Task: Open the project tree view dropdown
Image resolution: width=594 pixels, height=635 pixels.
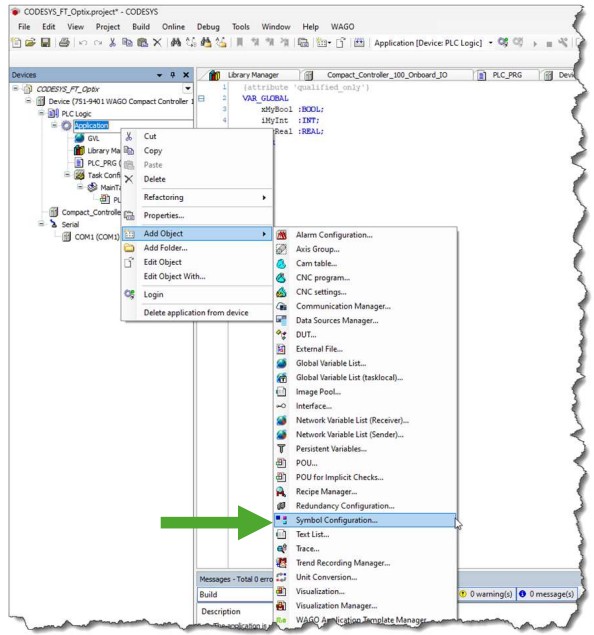Action: point(187,88)
